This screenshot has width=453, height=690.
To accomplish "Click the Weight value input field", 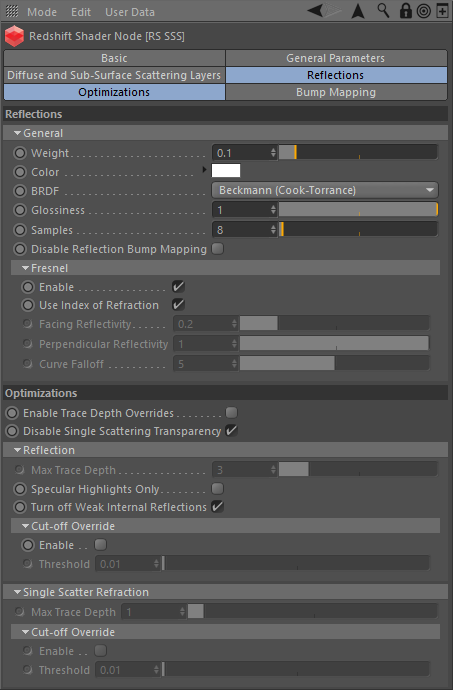I will click(241, 153).
